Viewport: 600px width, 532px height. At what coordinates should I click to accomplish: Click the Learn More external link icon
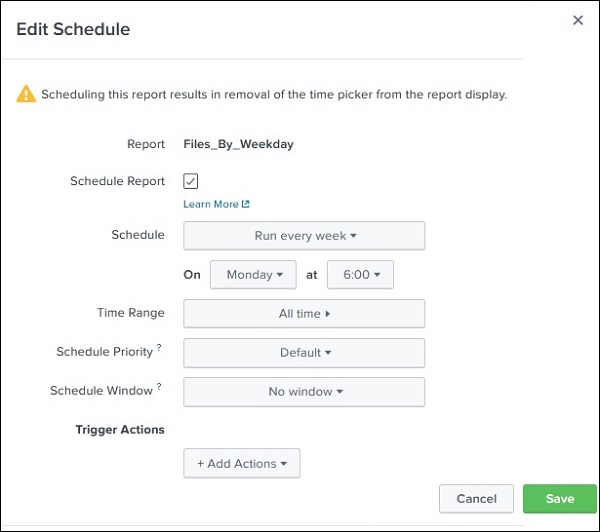[246, 204]
